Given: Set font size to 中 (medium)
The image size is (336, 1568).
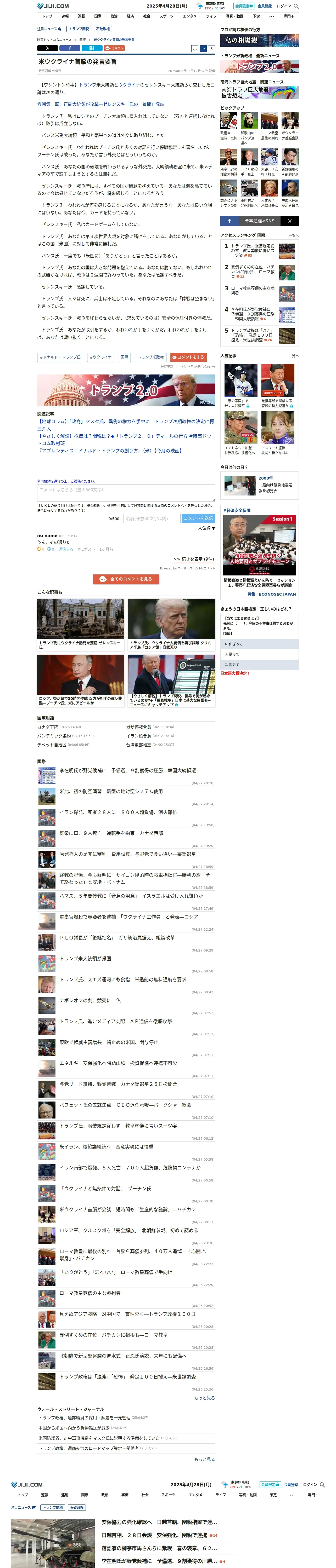Looking at the screenshot, I should click(x=203, y=49).
